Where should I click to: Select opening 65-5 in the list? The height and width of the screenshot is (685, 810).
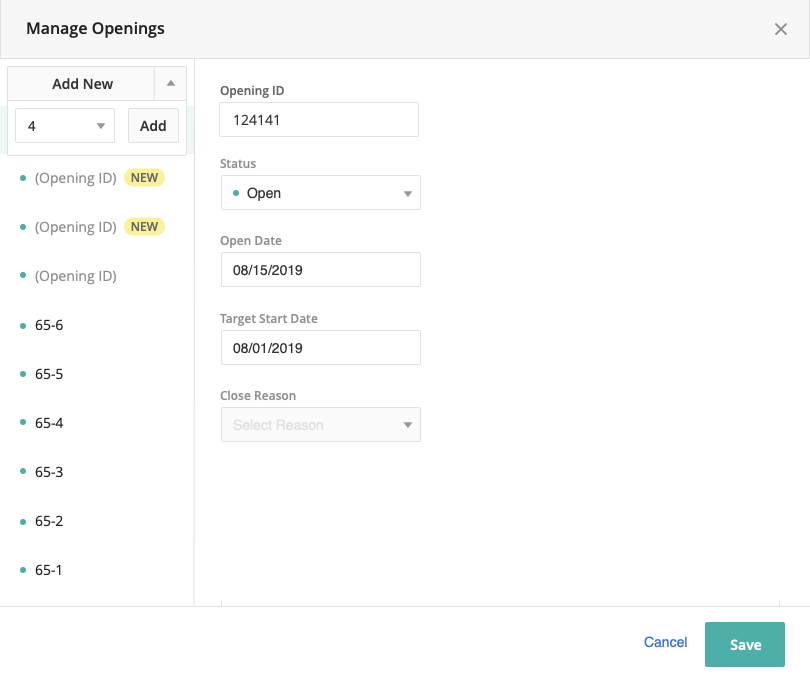point(49,374)
